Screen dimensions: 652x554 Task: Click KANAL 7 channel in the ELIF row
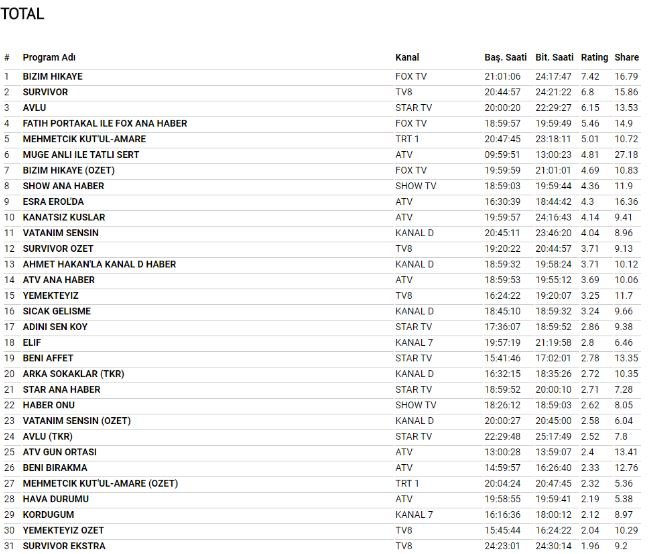click(x=414, y=343)
